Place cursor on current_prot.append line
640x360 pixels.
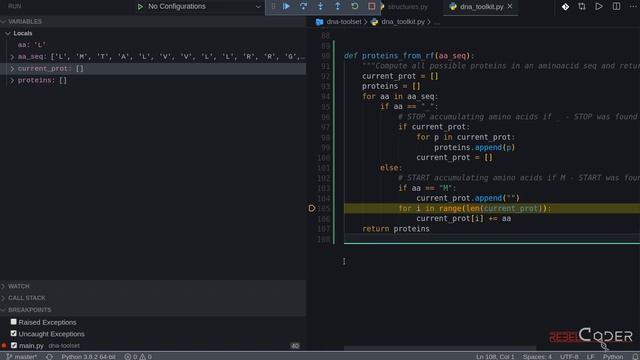[468, 198]
